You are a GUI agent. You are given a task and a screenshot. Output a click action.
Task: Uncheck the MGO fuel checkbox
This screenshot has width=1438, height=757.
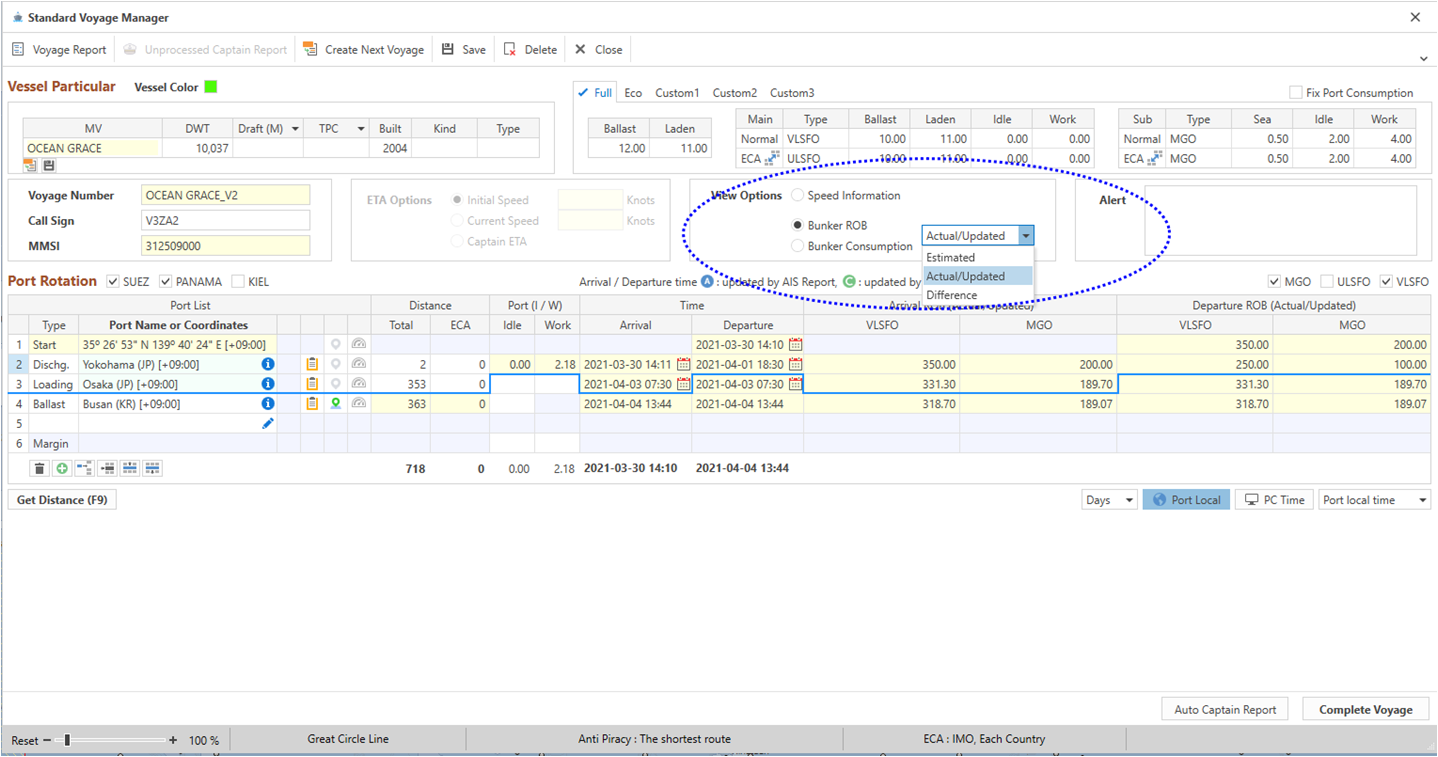point(1274,282)
